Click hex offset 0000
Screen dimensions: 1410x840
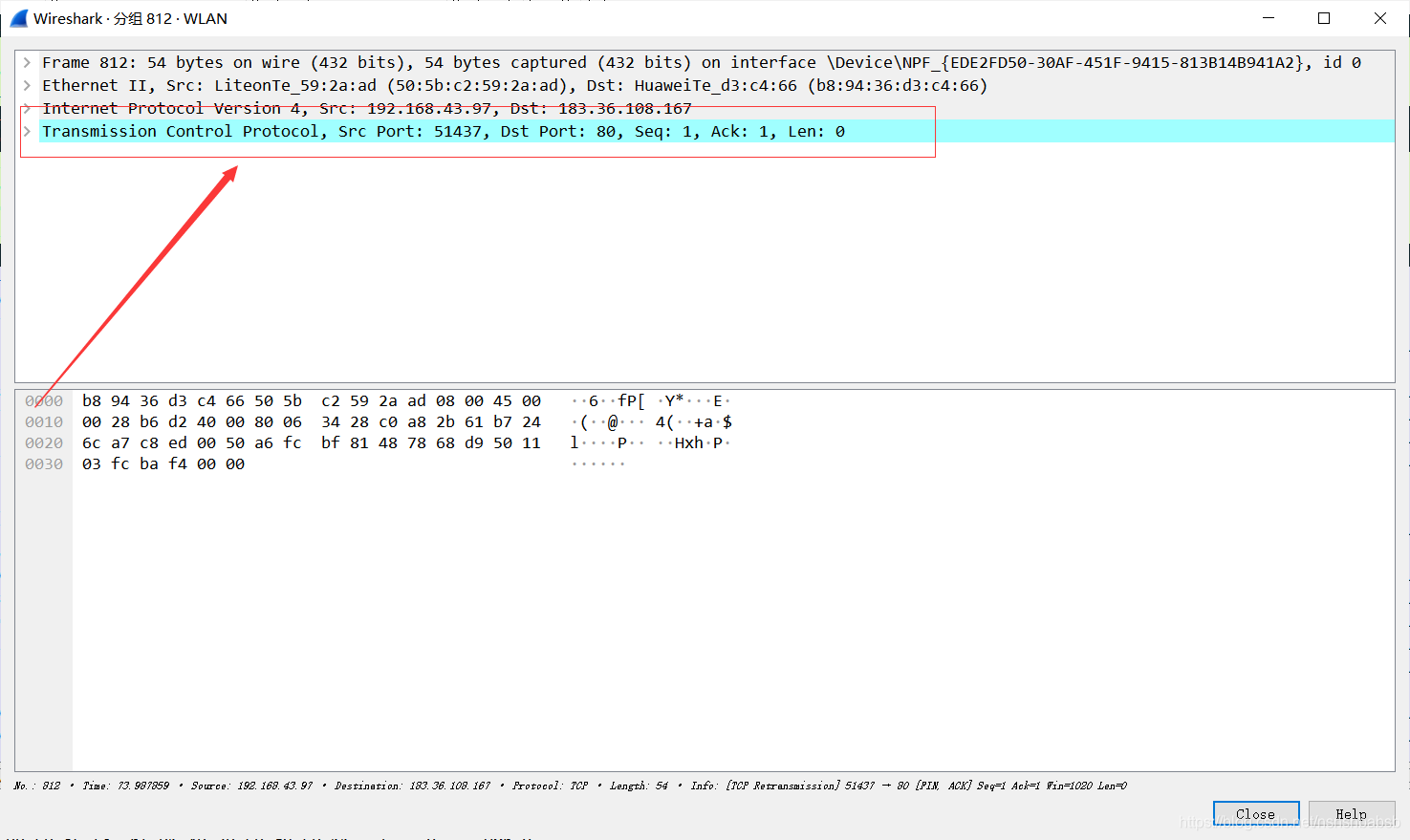44,401
